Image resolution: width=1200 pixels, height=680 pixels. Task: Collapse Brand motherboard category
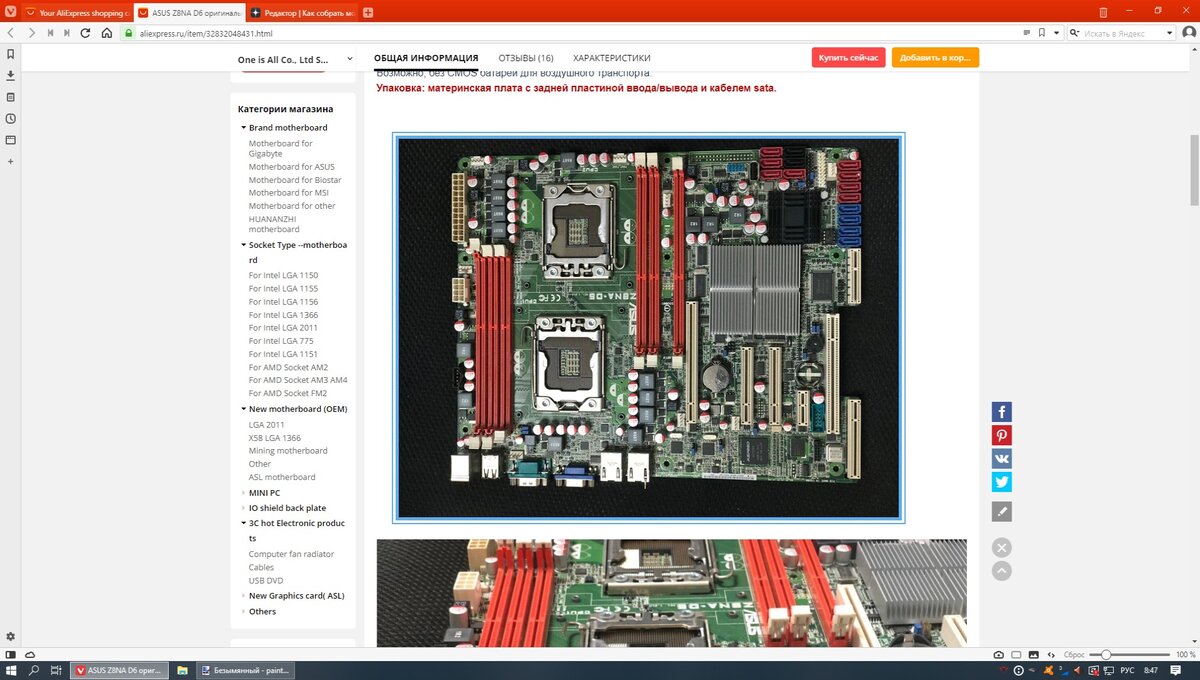click(243, 128)
